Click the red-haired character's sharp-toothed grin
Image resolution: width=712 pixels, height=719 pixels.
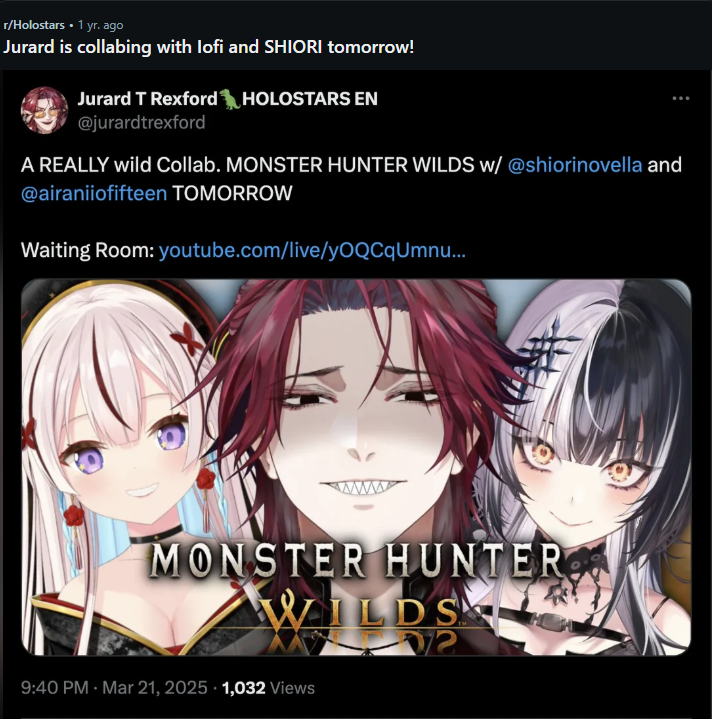[x=362, y=487]
